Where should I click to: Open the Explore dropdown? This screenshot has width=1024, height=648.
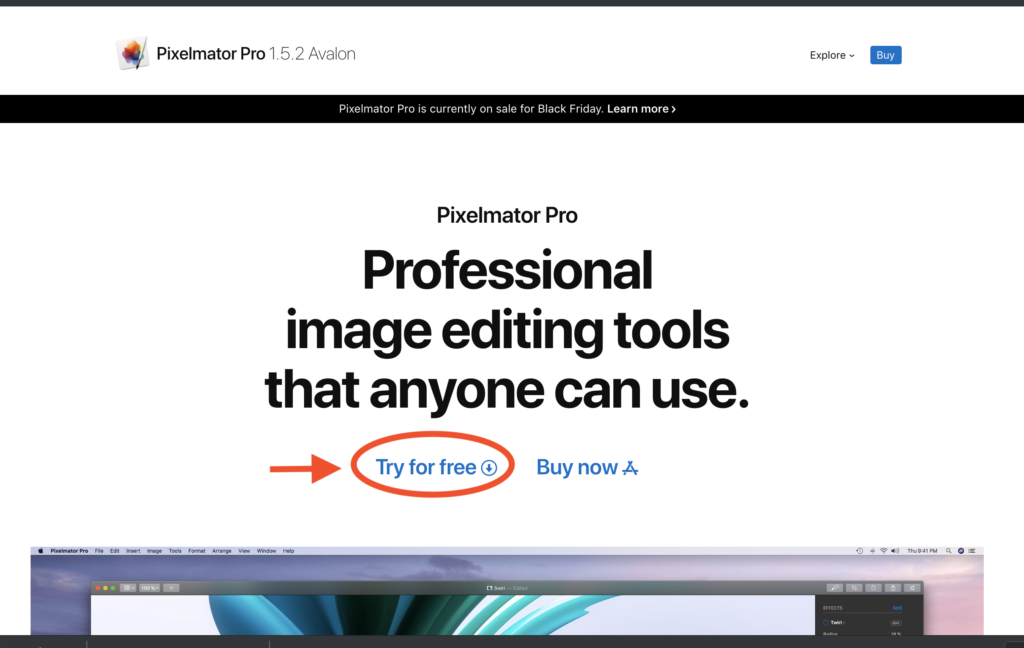coord(831,55)
